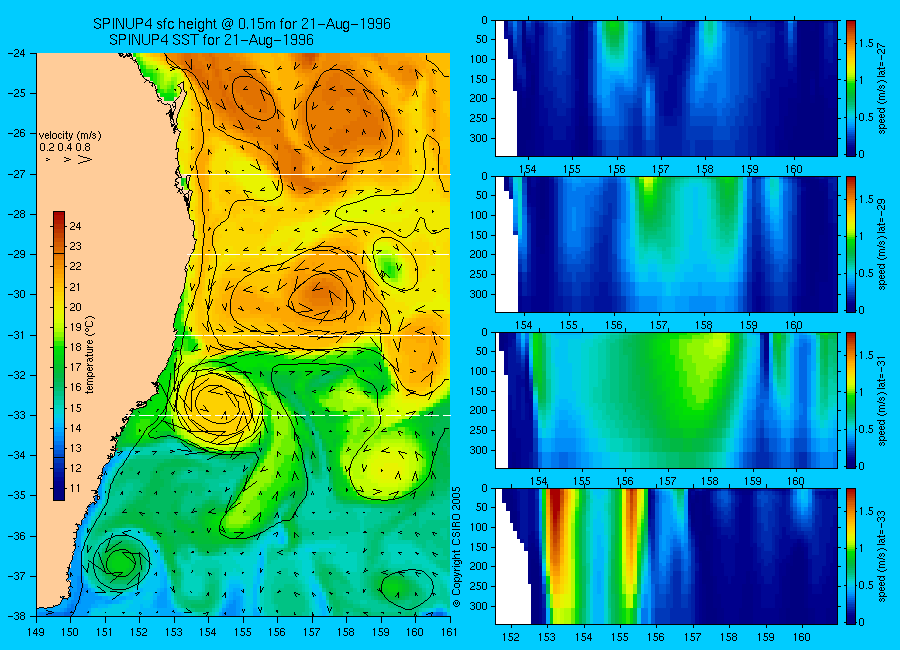Click the '-38' latitude label on the map axis

(x=17, y=616)
